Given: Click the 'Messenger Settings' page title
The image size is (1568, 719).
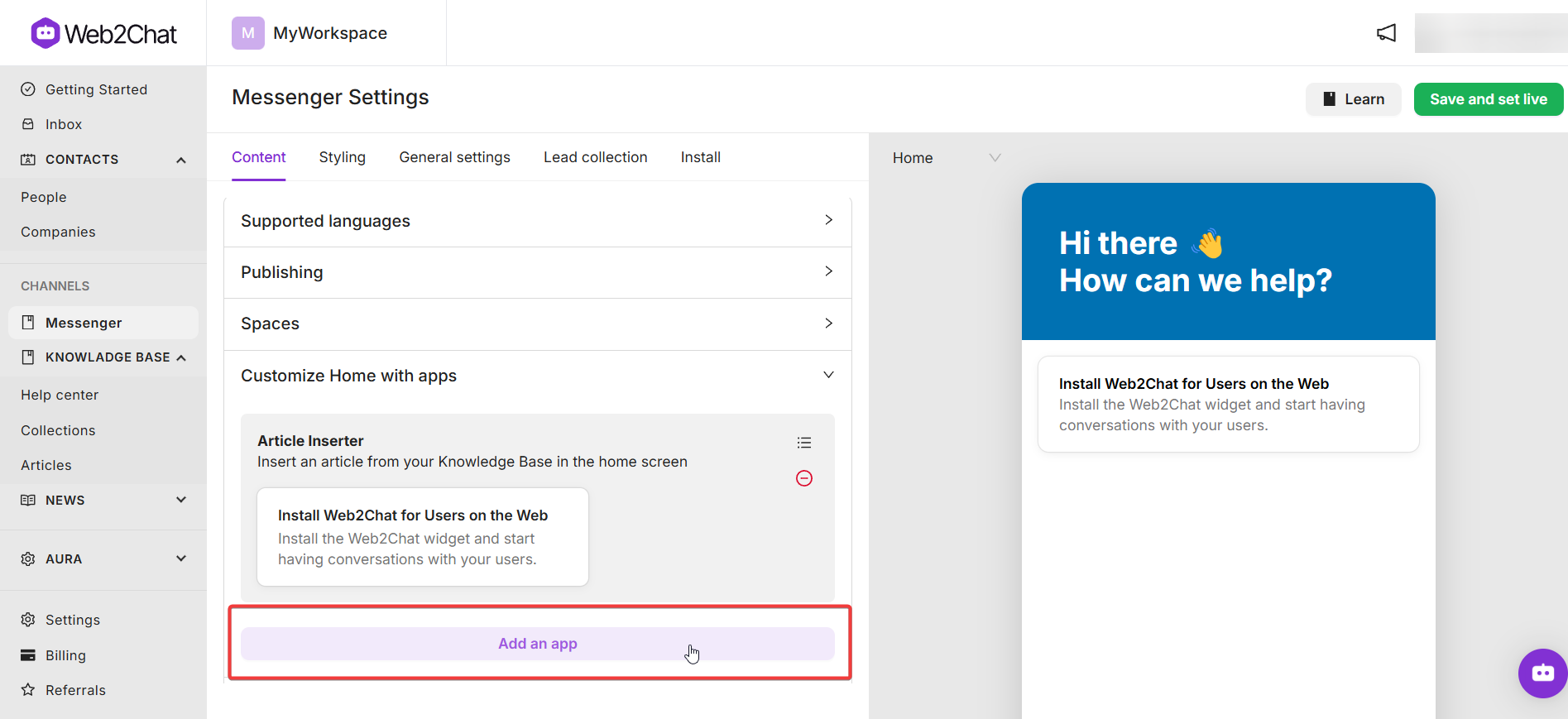Looking at the screenshot, I should (330, 98).
